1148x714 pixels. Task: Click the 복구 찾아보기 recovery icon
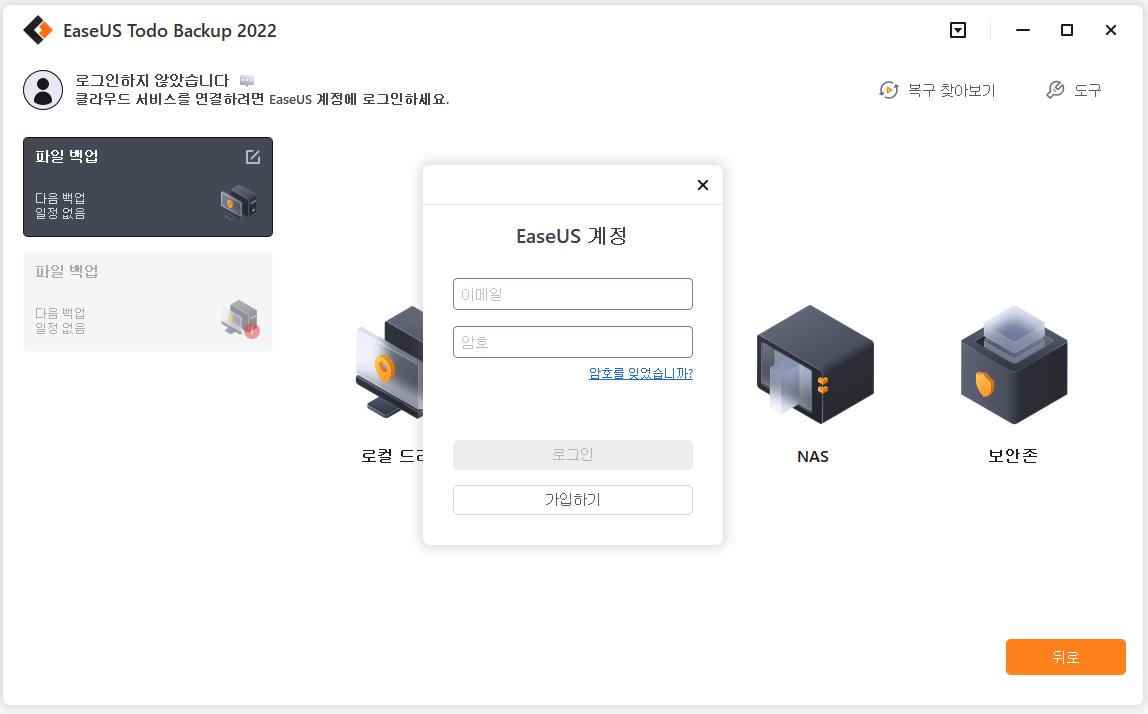[x=888, y=90]
